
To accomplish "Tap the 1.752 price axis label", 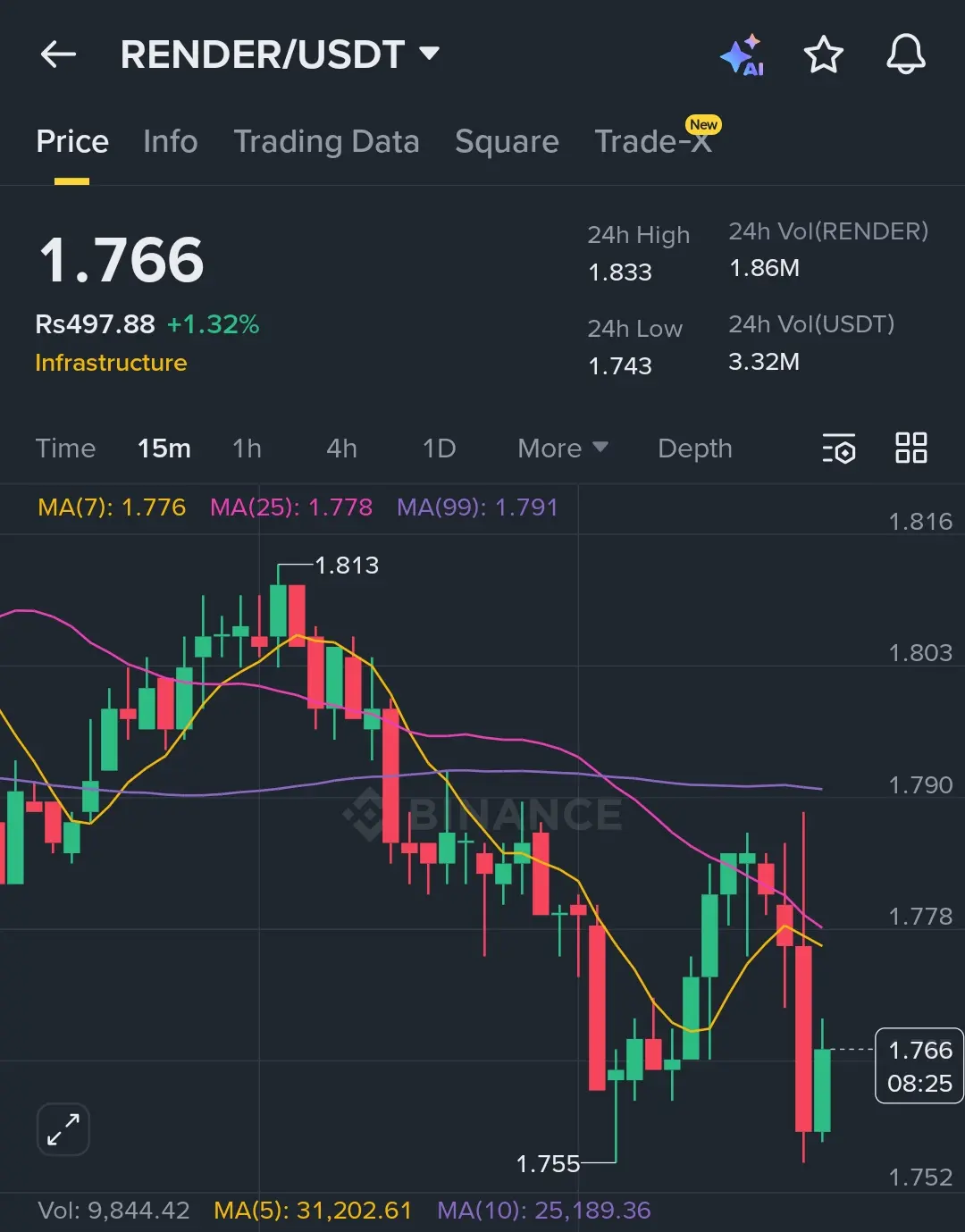I will tap(920, 1178).
